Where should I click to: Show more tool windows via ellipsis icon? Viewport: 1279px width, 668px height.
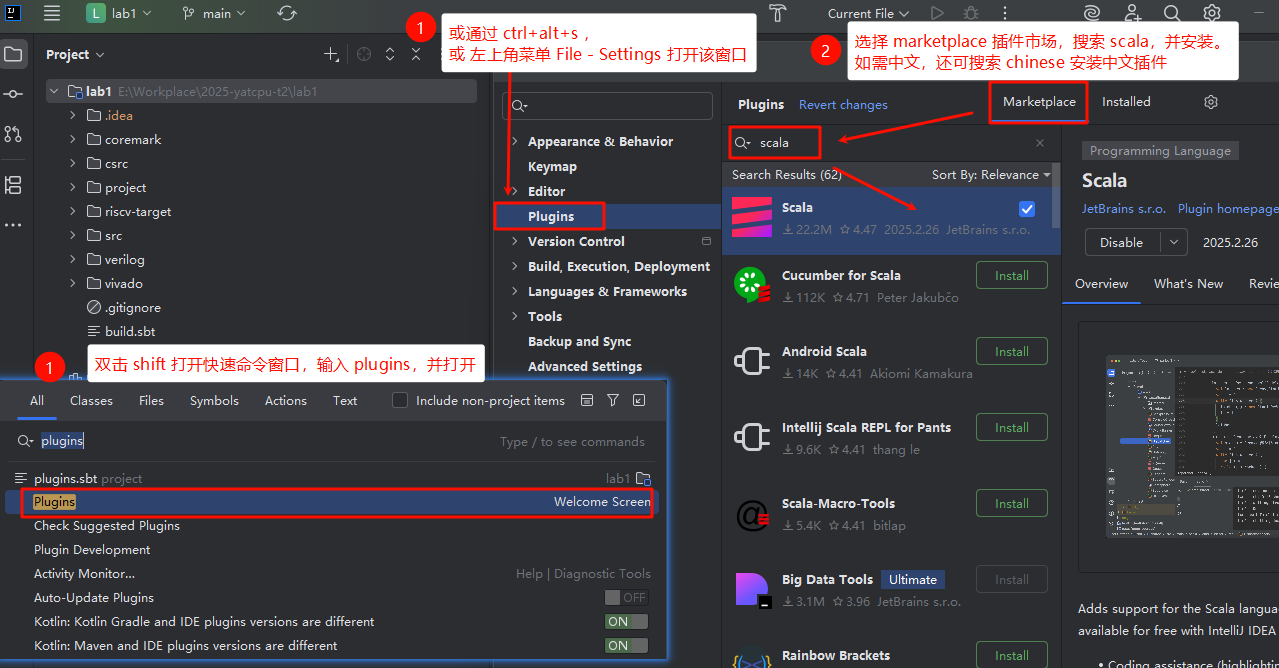click(x=13, y=226)
